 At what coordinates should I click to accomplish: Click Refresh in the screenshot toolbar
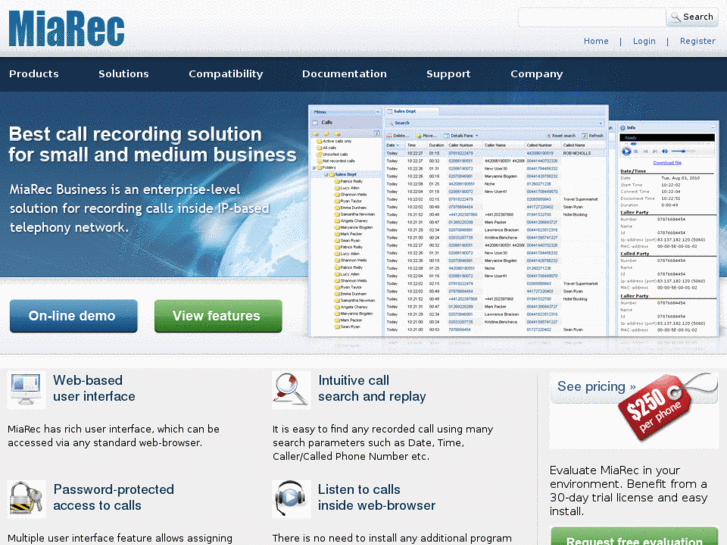(593, 136)
